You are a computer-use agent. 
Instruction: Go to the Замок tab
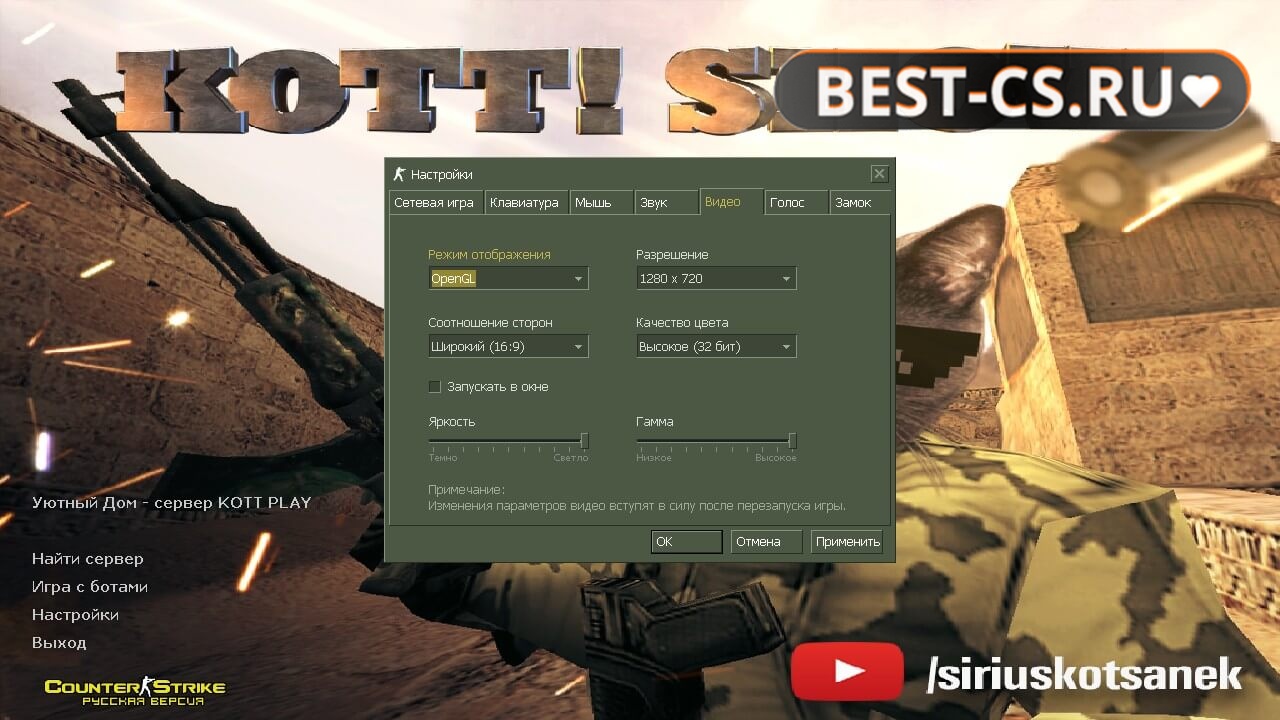click(x=860, y=202)
